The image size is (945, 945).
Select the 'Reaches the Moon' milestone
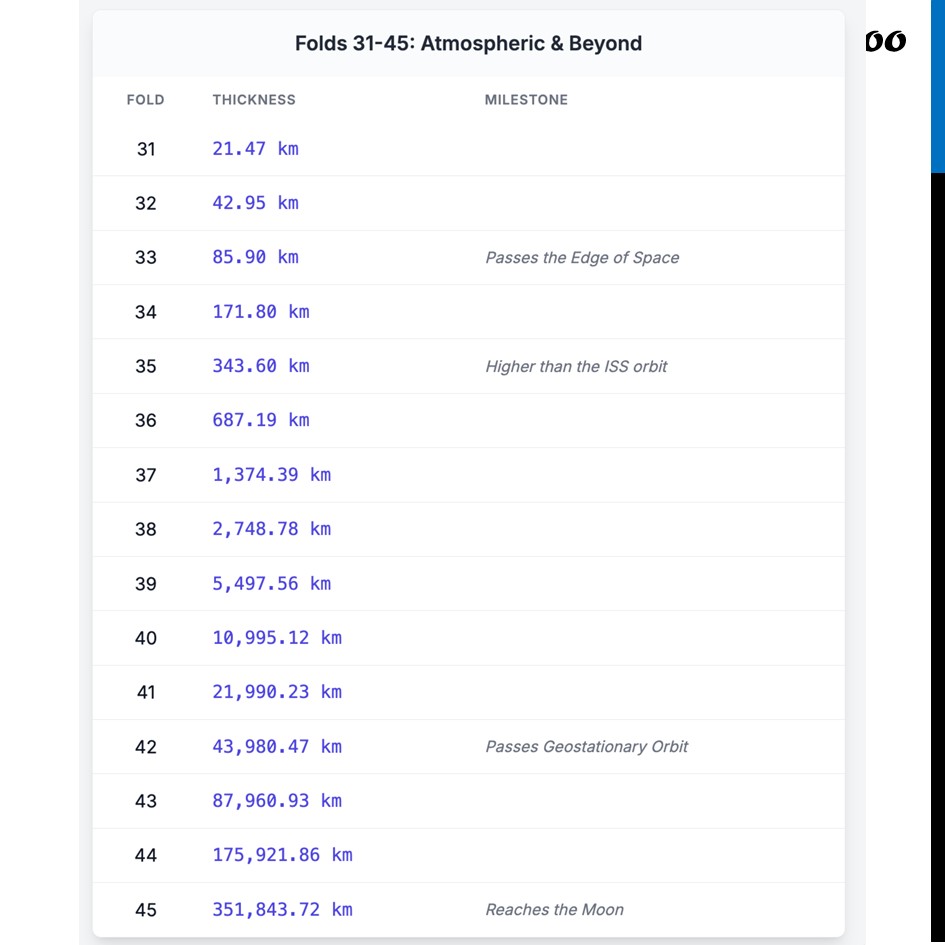[x=554, y=909]
